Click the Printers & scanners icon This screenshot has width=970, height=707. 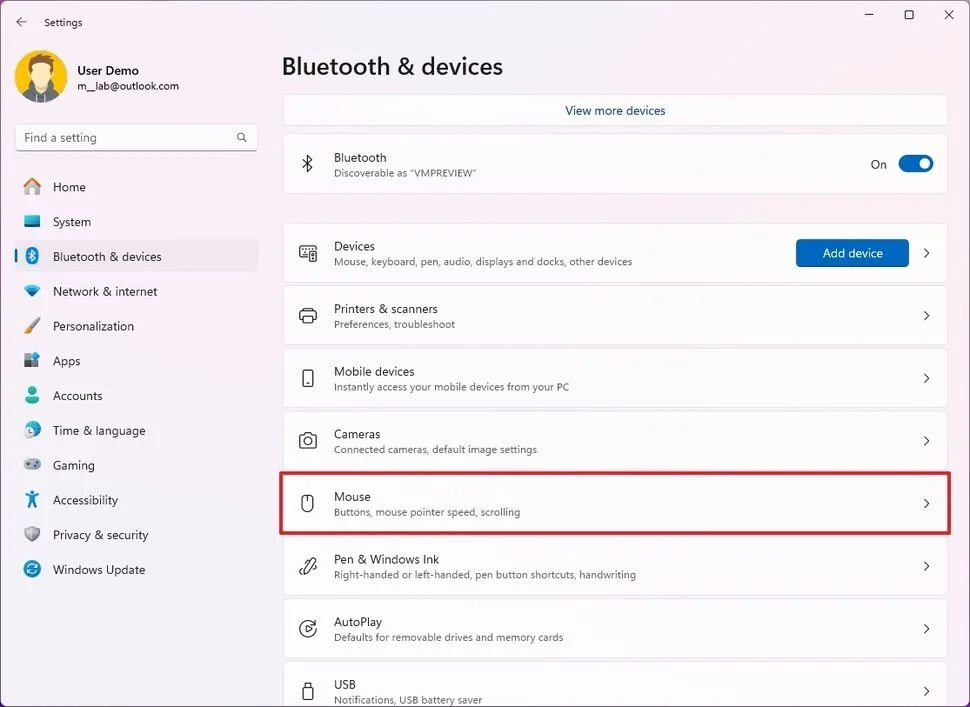coord(307,315)
